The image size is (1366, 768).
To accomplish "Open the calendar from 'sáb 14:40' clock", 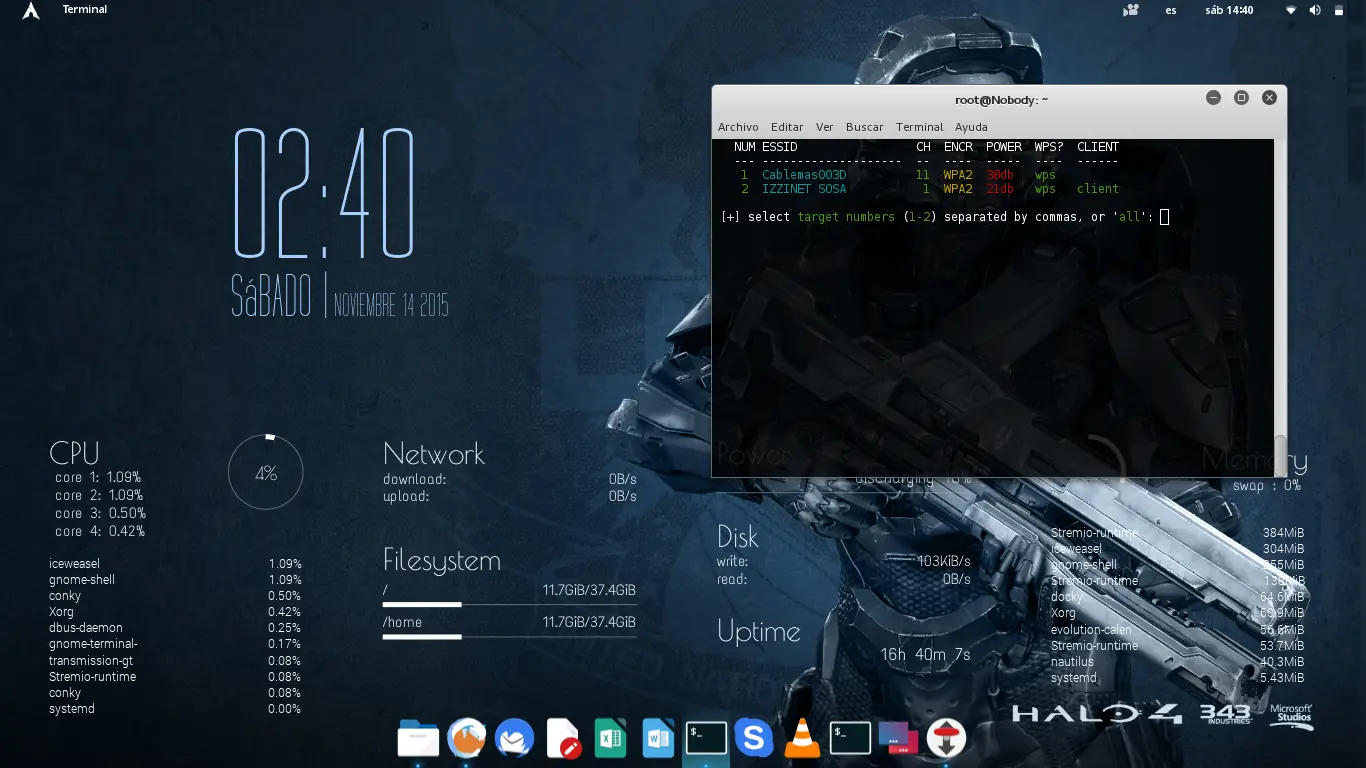I will (1230, 10).
